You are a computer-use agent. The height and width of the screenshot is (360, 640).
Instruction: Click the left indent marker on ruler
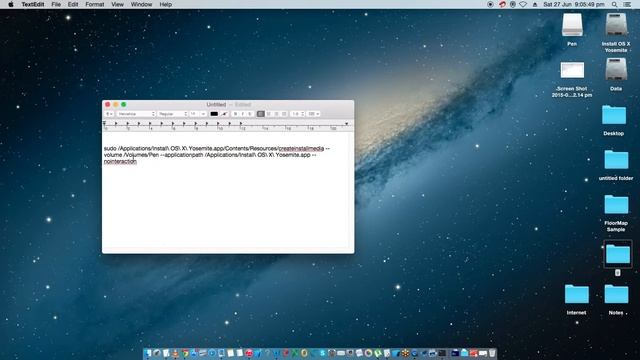point(104,123)
